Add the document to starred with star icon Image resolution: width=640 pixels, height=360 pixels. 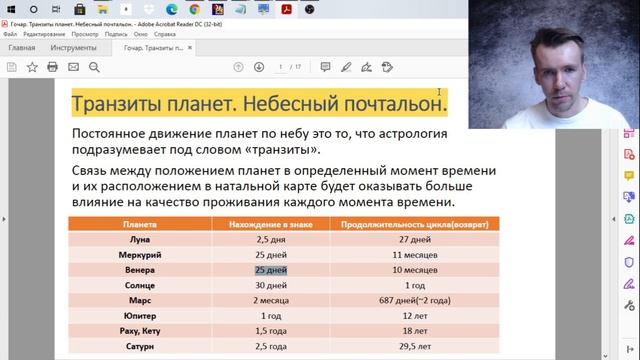32,67
